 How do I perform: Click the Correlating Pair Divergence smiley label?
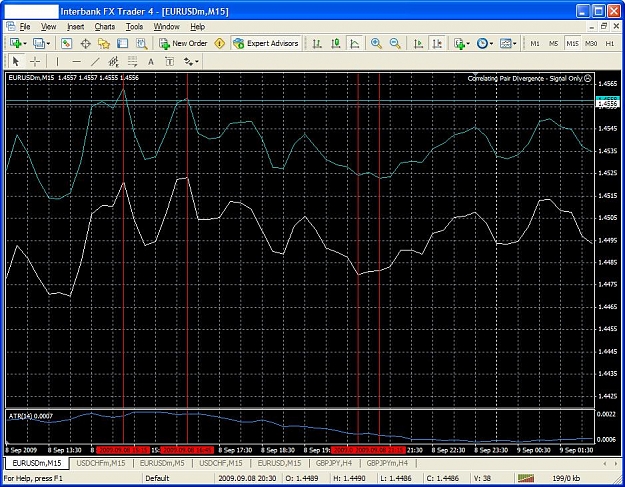pyautogui.click(x=530, y=78)
